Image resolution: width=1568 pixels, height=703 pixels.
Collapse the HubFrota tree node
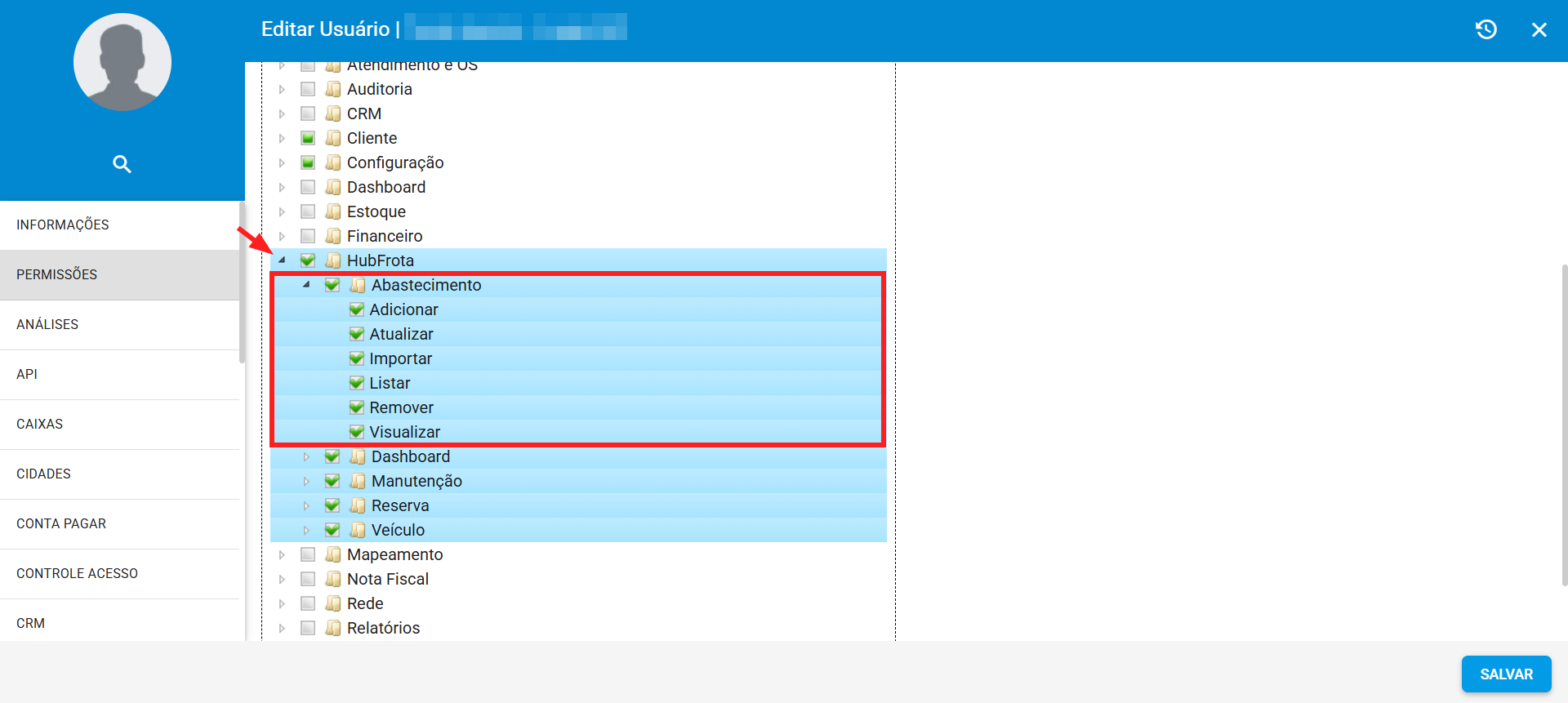pyautogui.click(x=282, y=260)
